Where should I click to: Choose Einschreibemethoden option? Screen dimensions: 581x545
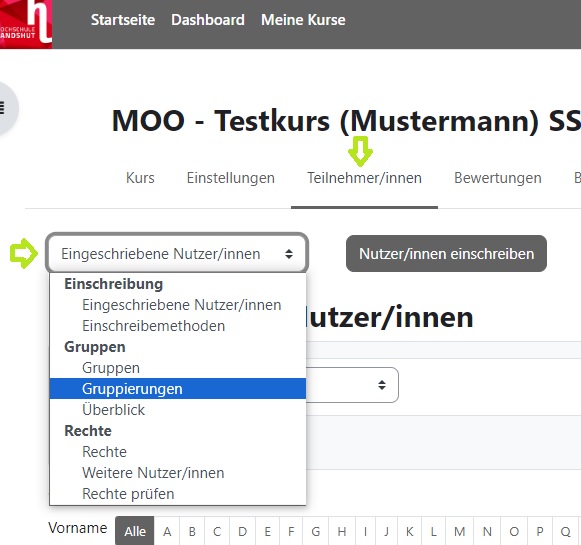(153, 326)
